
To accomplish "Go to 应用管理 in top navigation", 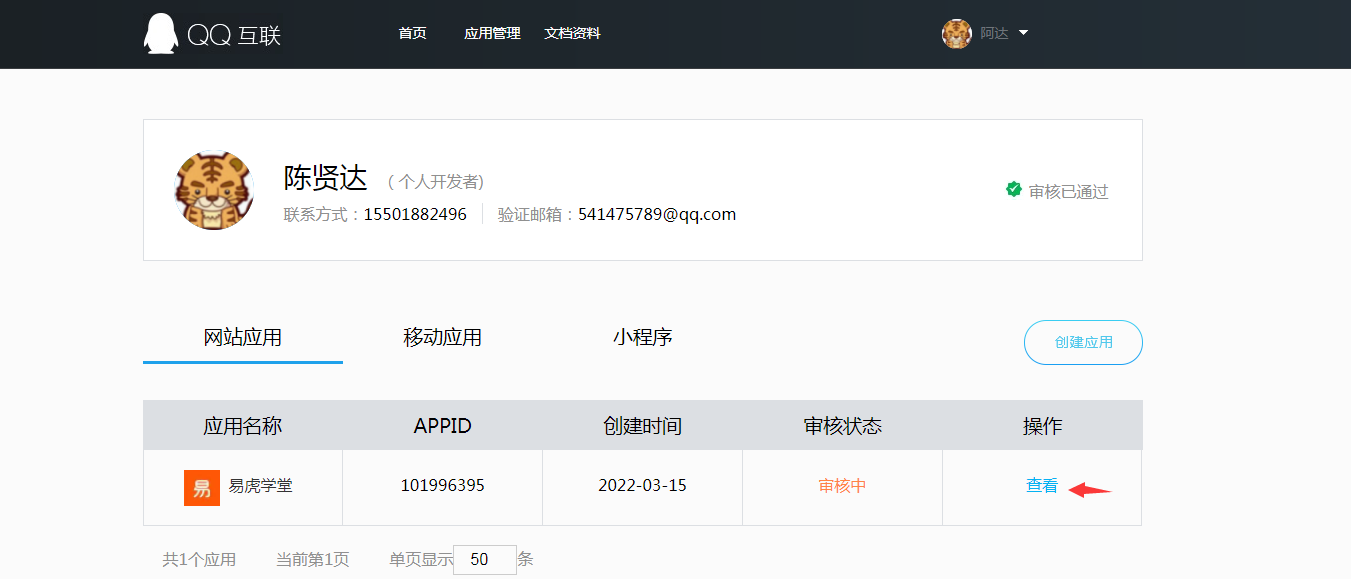I will click(492, 34).
